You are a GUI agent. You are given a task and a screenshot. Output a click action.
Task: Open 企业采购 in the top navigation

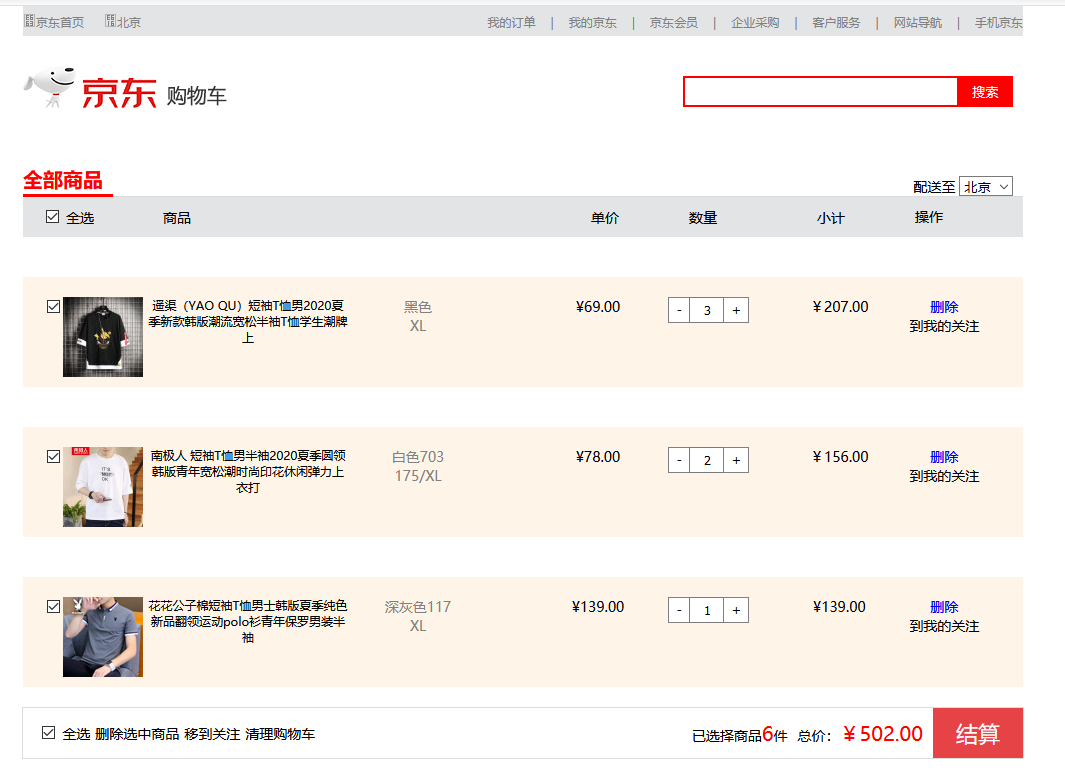pos(755,22)
